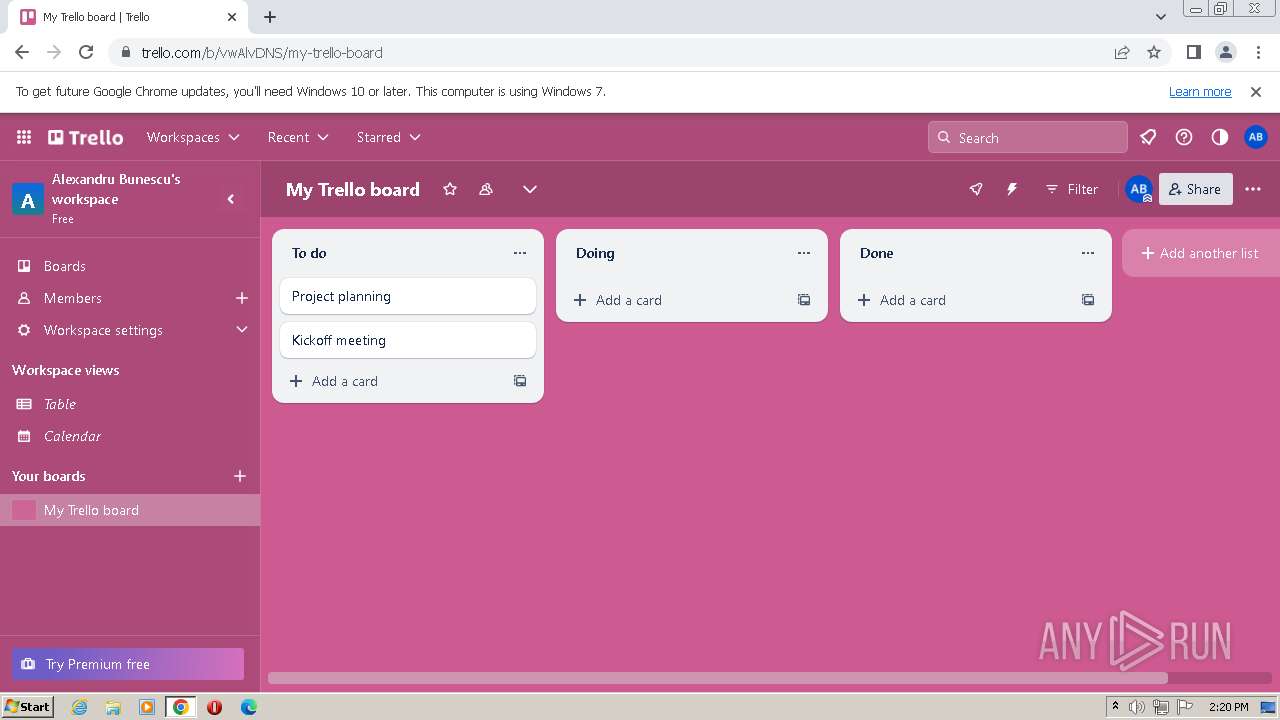Collapse the workspace sidebar
Image resolution: width=1280 pixels, height=720 pixels.
pos(231,199)
